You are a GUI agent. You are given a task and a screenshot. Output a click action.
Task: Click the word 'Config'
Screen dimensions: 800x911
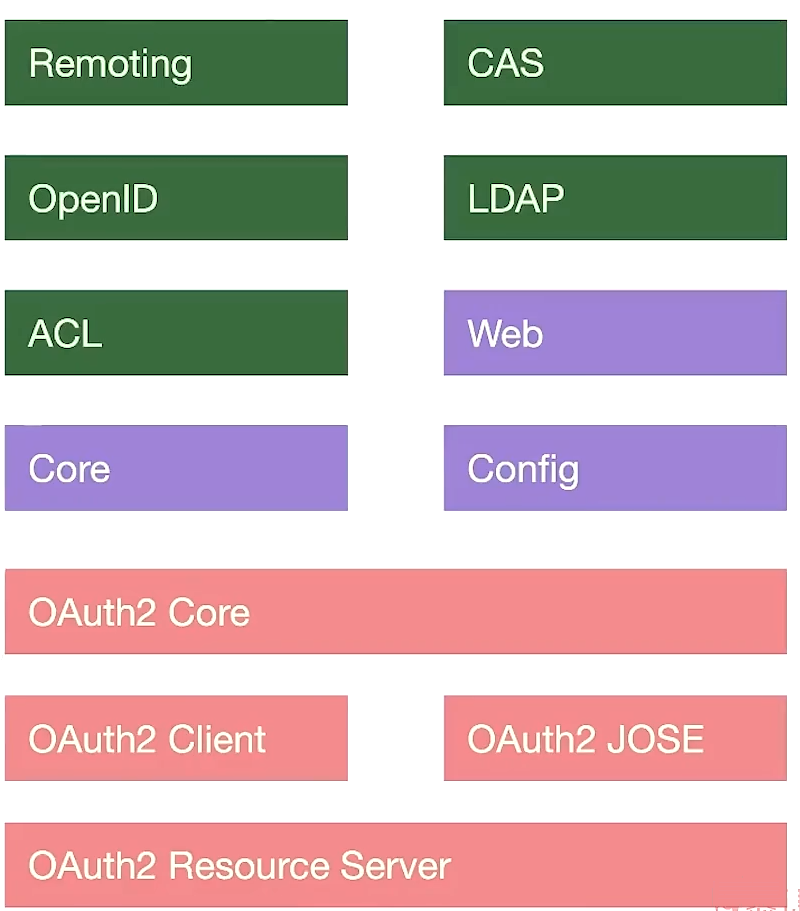pos(523,469)
